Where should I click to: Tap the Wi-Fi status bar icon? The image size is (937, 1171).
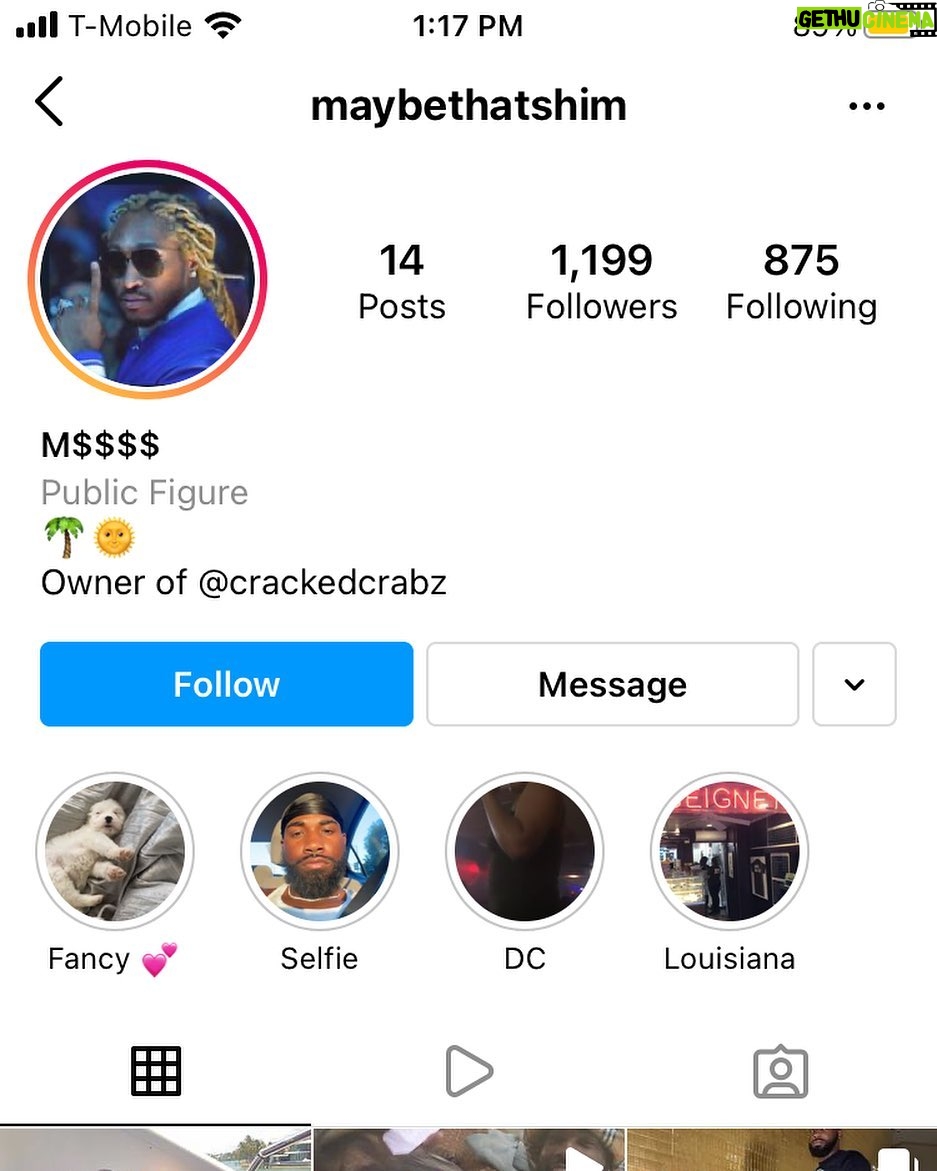tap(222, 26)
